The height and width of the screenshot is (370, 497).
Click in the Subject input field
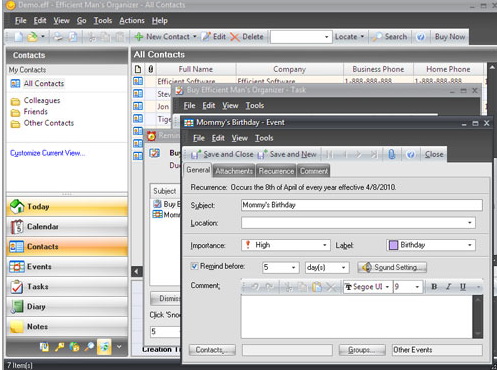[362, 205]
